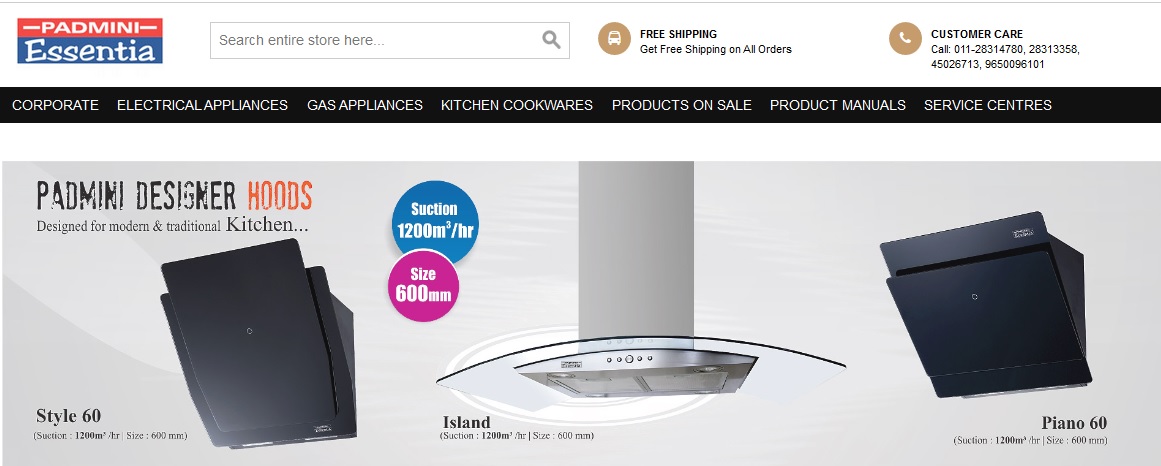Open the Padmini Essentia logo homepage
Viewport: 1161px width, 466px height.
(90, 41)
